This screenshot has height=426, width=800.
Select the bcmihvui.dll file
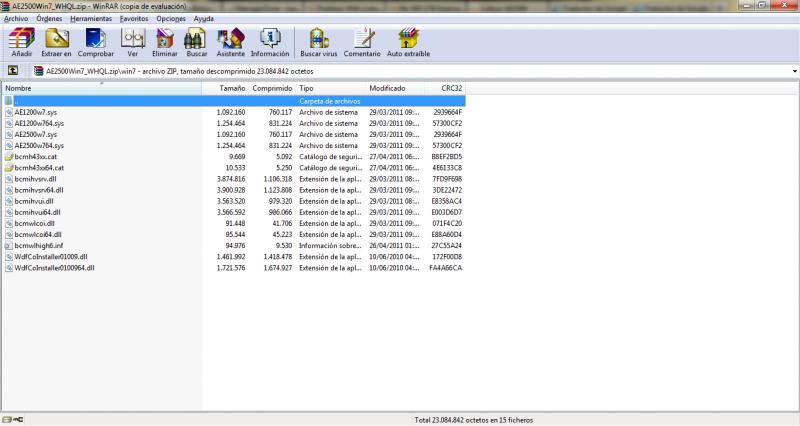[x=34, y=201]
